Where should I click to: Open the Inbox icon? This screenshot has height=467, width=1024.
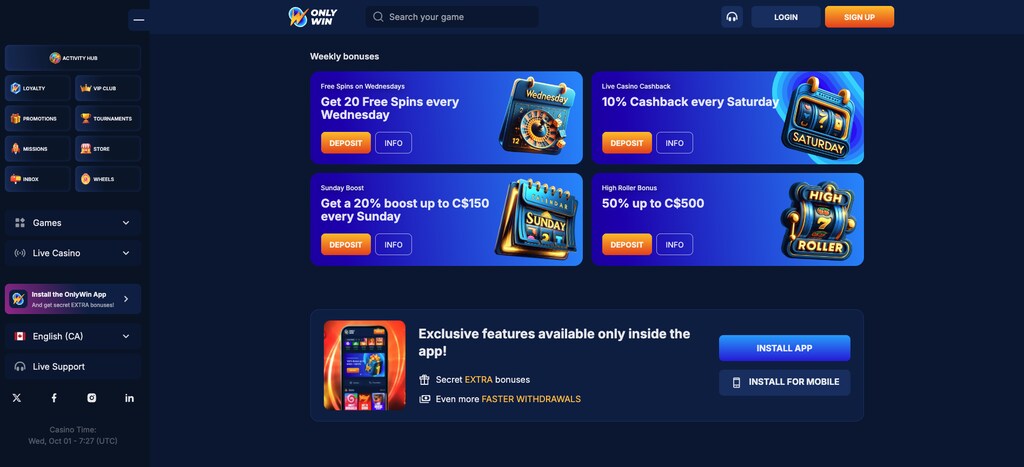pos(16,179)
